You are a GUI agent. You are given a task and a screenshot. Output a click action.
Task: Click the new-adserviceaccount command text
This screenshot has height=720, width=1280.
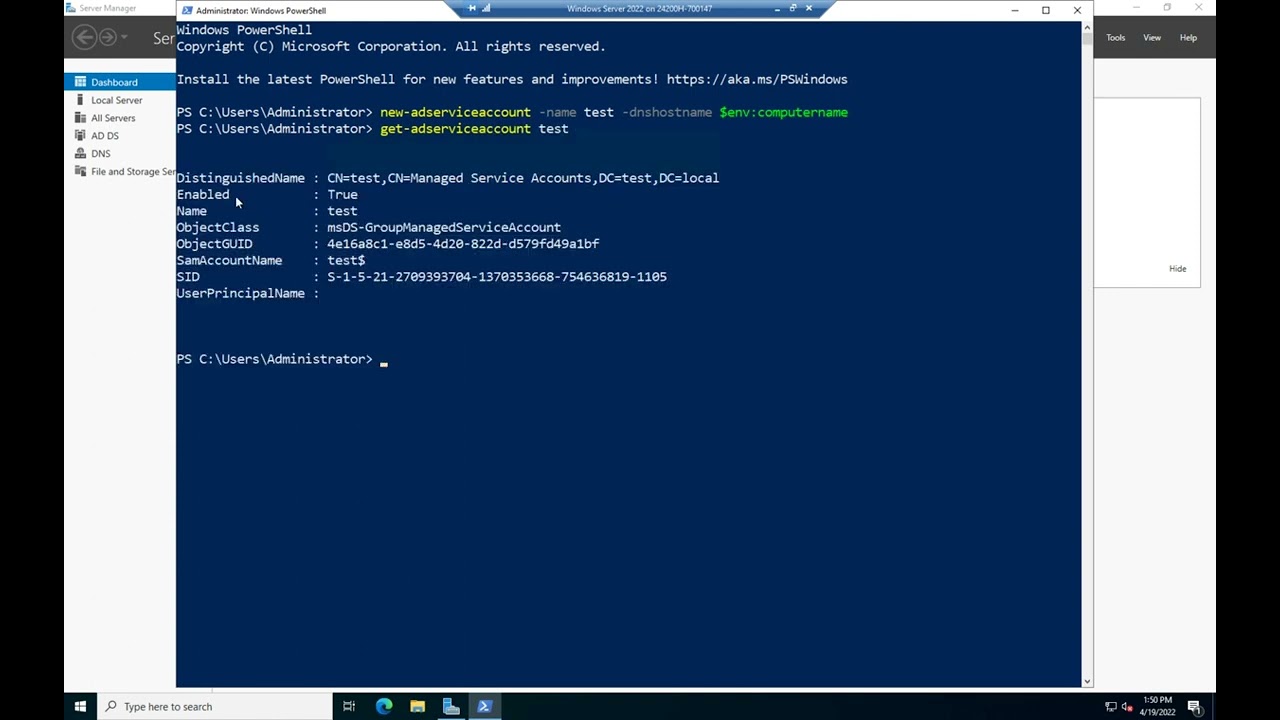455,112
